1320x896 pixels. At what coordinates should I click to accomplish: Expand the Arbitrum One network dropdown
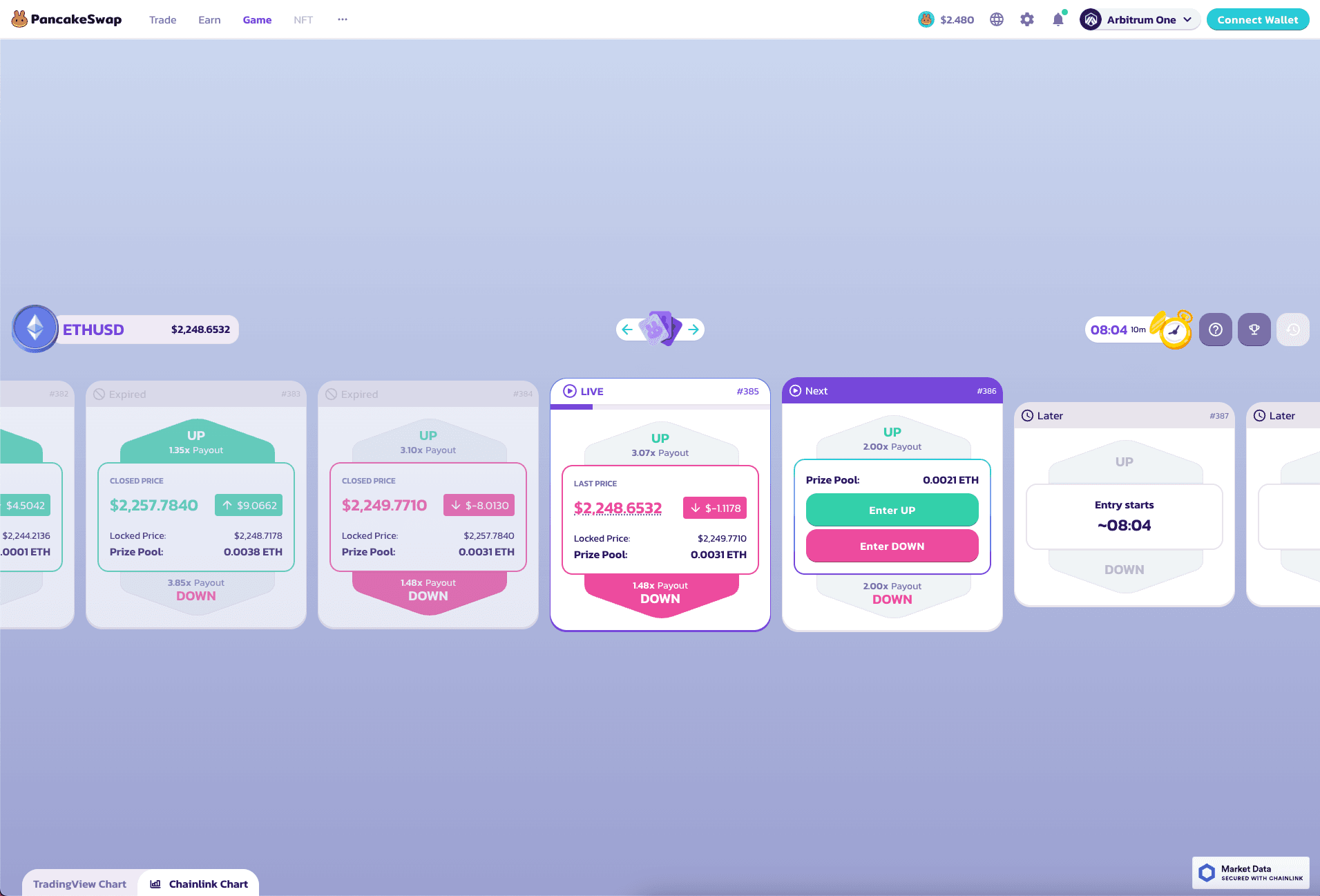pyautogui.click(x=1140, y=19)
